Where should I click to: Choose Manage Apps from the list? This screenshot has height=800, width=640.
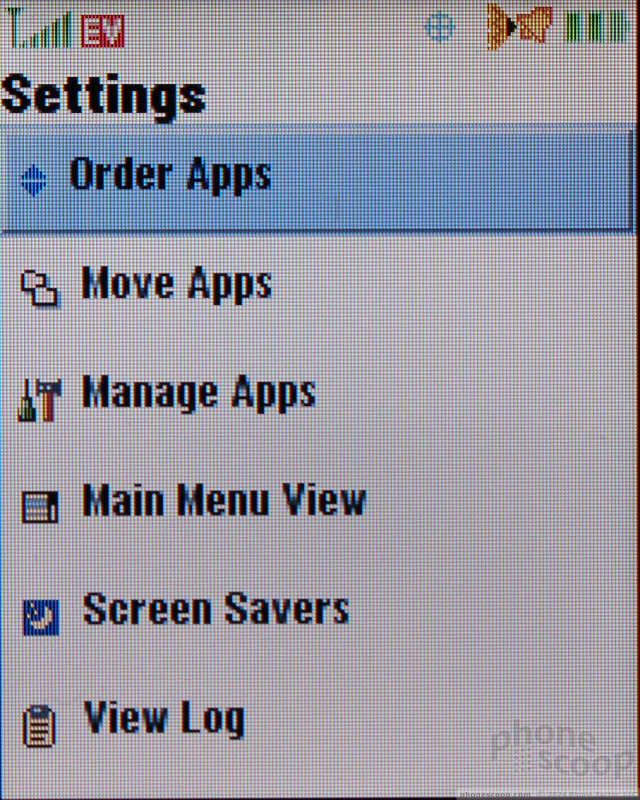click(199, 394)
